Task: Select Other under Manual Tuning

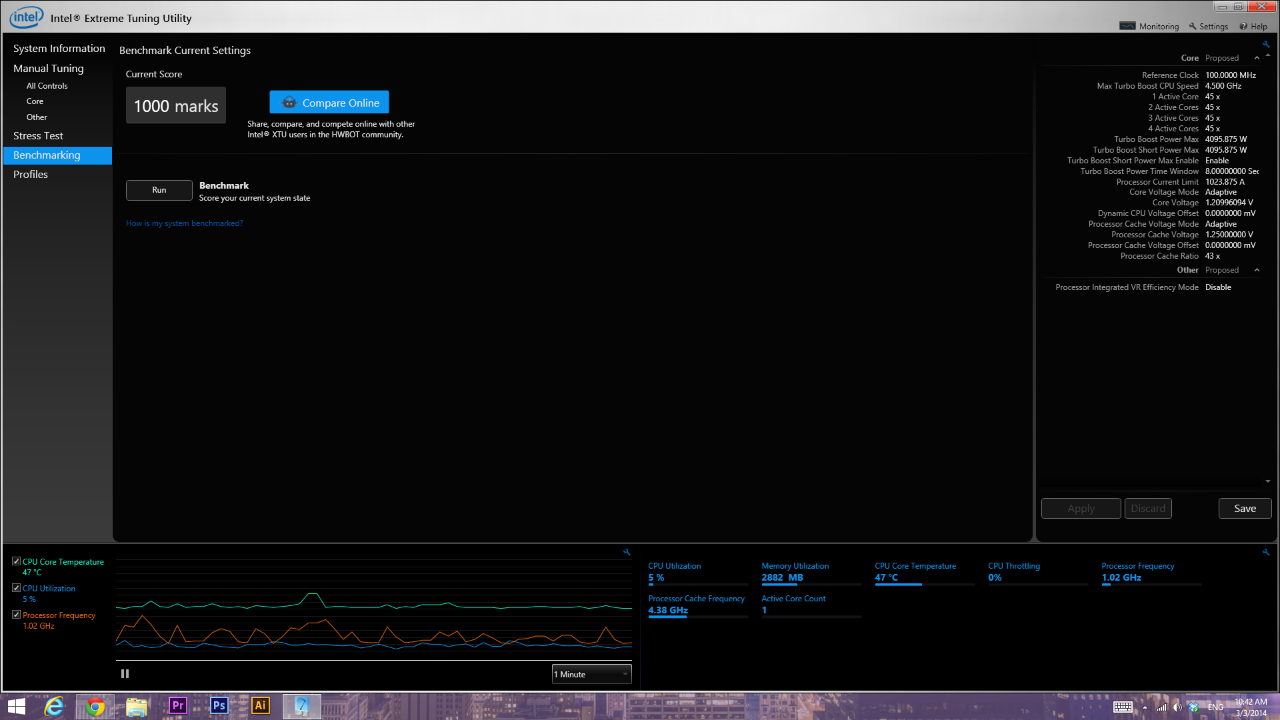Action: 37,117
